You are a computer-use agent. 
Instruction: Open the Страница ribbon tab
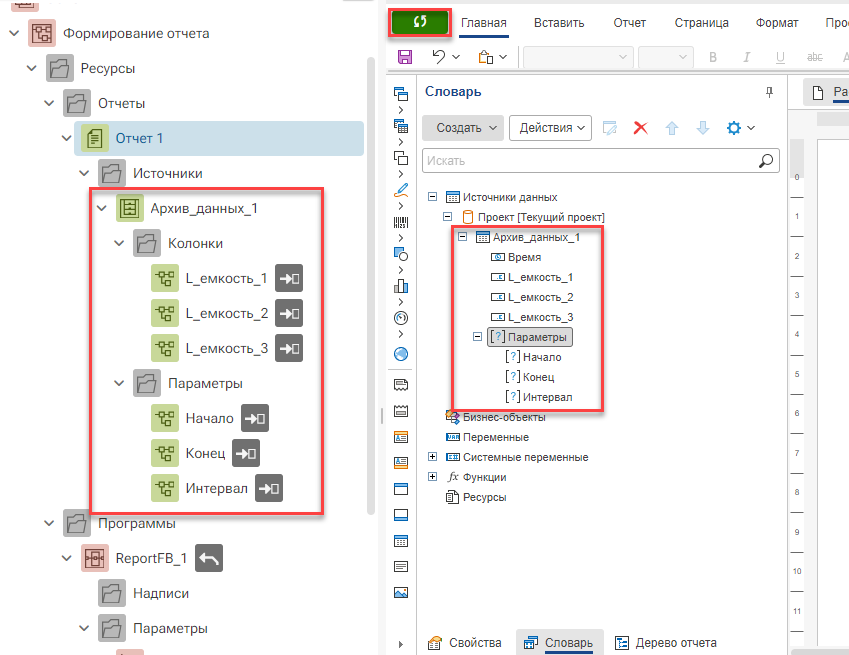coord(701,23)
